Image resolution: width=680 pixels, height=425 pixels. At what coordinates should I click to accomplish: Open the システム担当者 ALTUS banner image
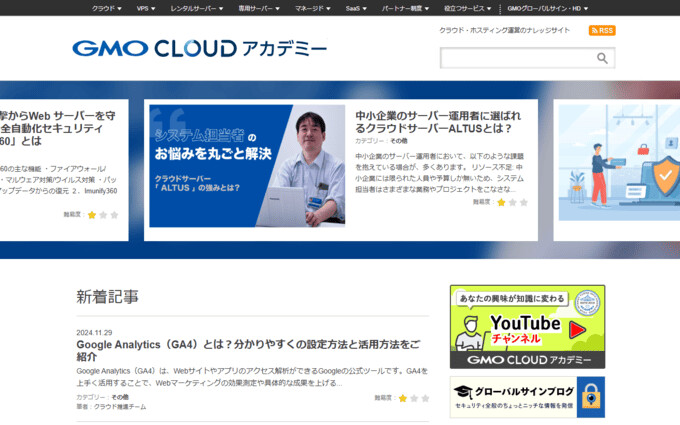click(x=247, y=166)
